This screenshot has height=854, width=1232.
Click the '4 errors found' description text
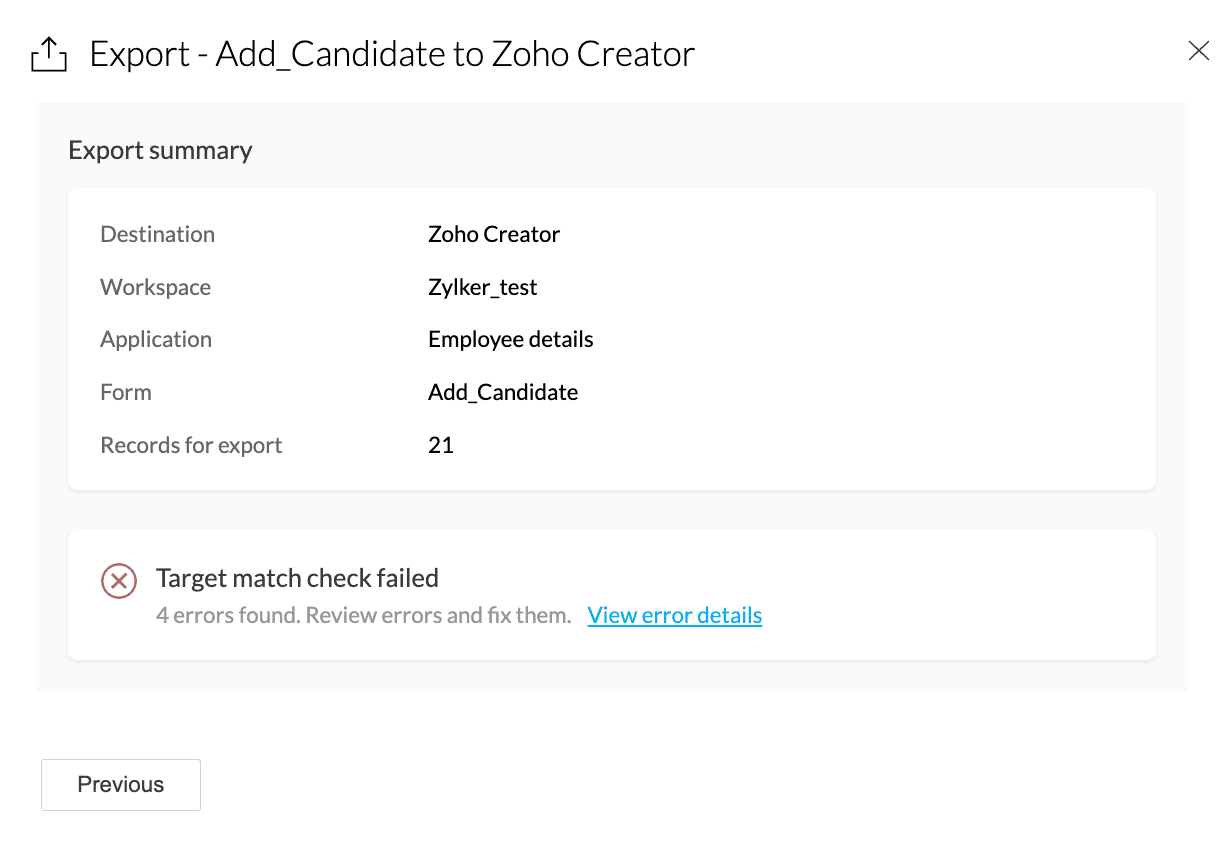363,615
